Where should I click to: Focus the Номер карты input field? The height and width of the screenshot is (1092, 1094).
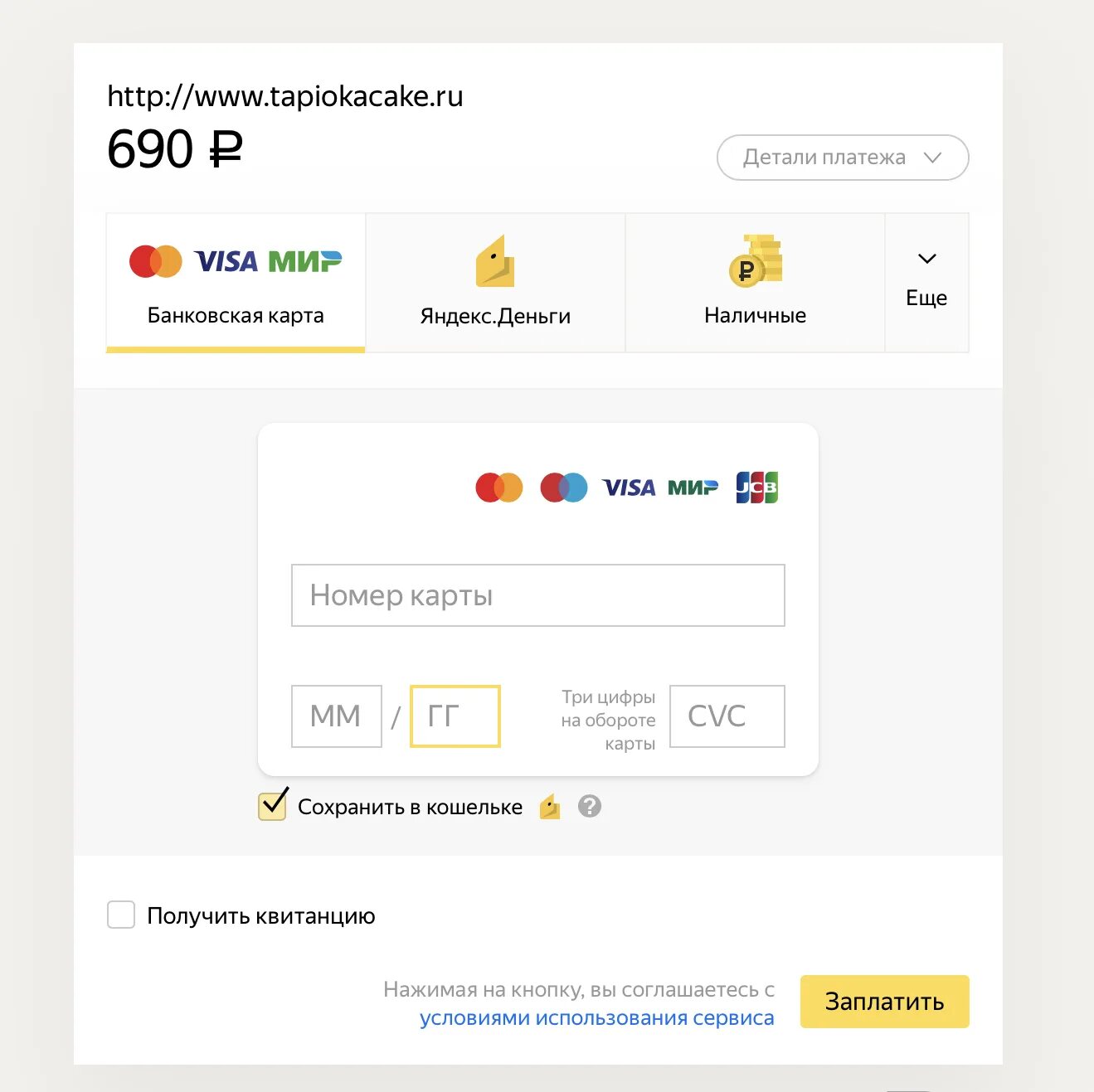[x=538, y=595]
